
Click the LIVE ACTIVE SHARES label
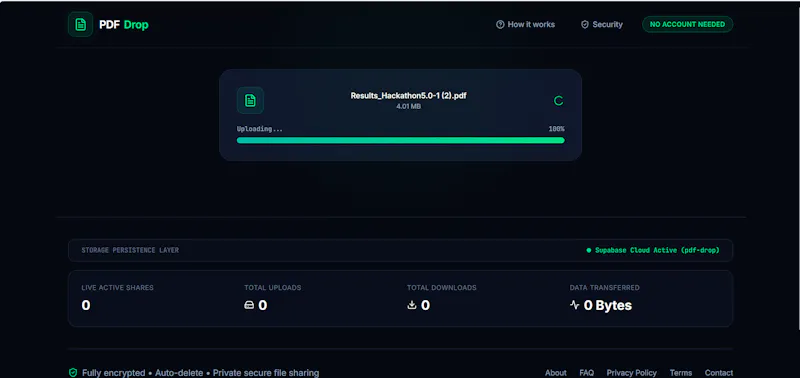coord(117,288)
